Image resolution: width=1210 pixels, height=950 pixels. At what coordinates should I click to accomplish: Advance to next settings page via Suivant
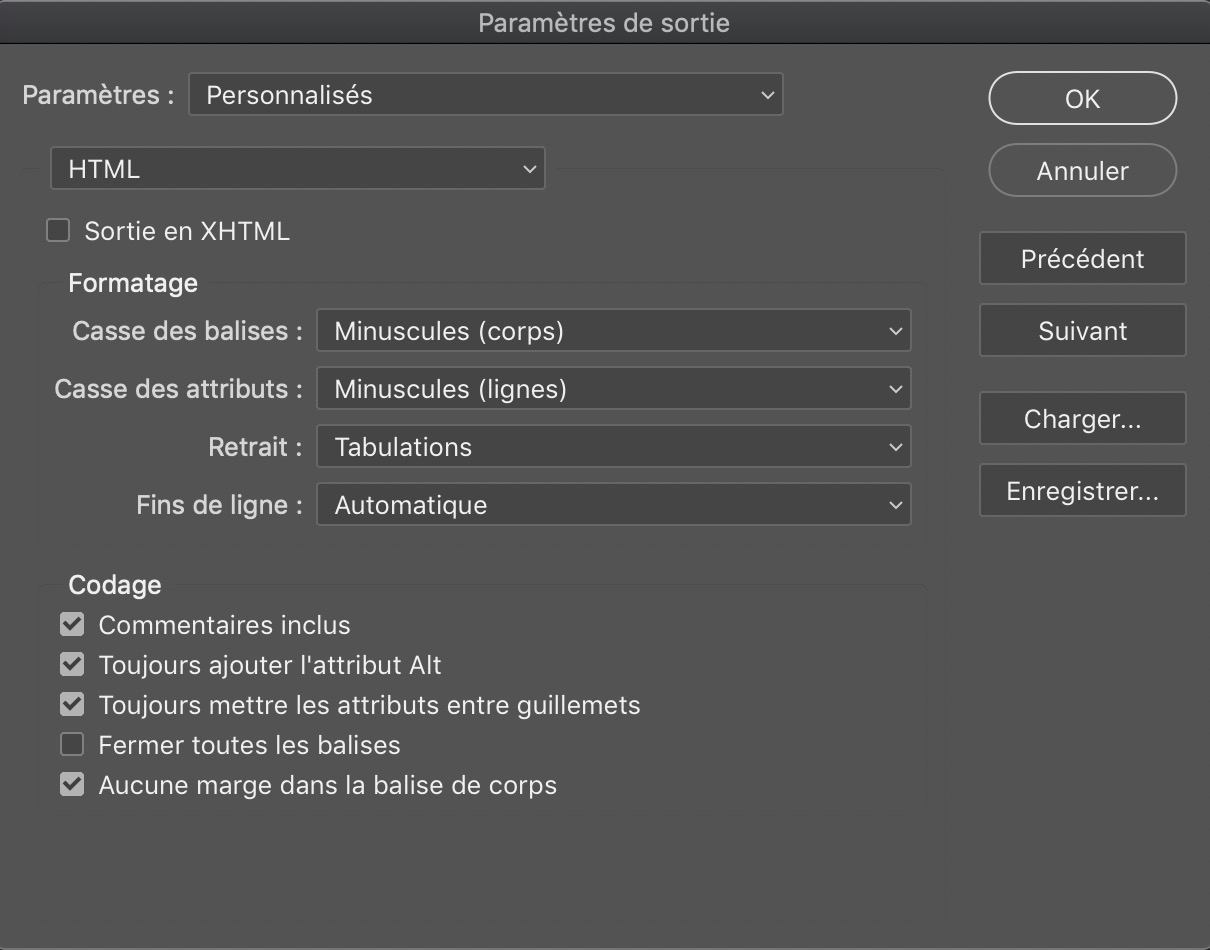coord(1082,330)
